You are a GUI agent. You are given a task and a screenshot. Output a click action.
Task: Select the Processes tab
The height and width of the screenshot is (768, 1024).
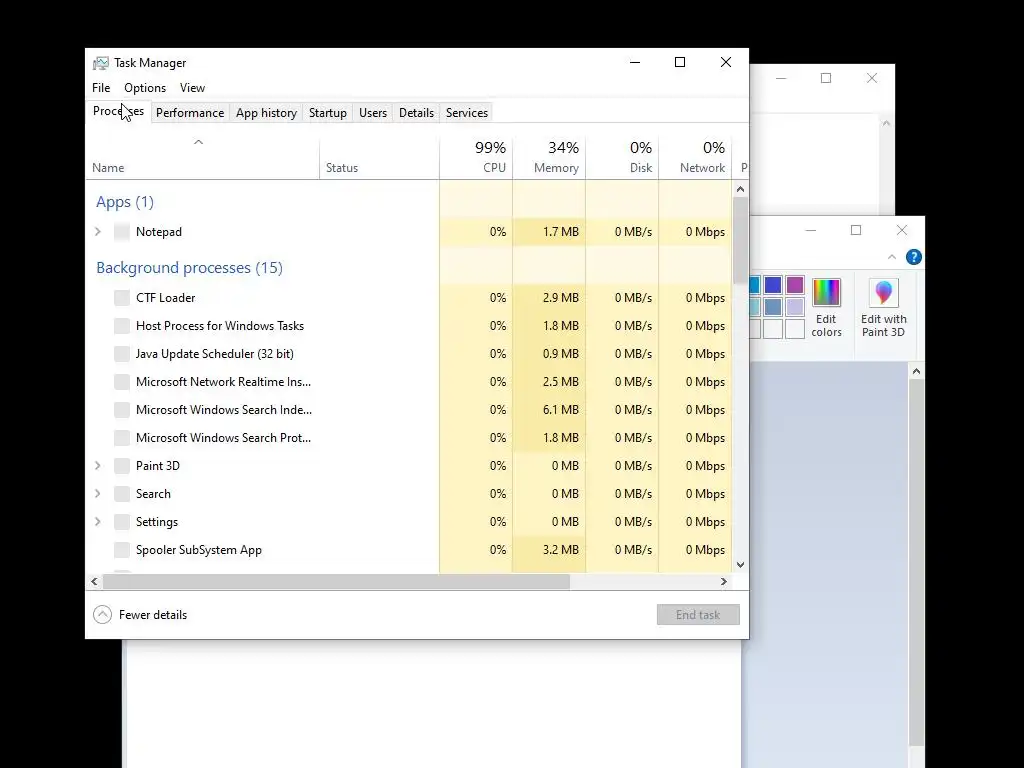click(x=118, y=112)
